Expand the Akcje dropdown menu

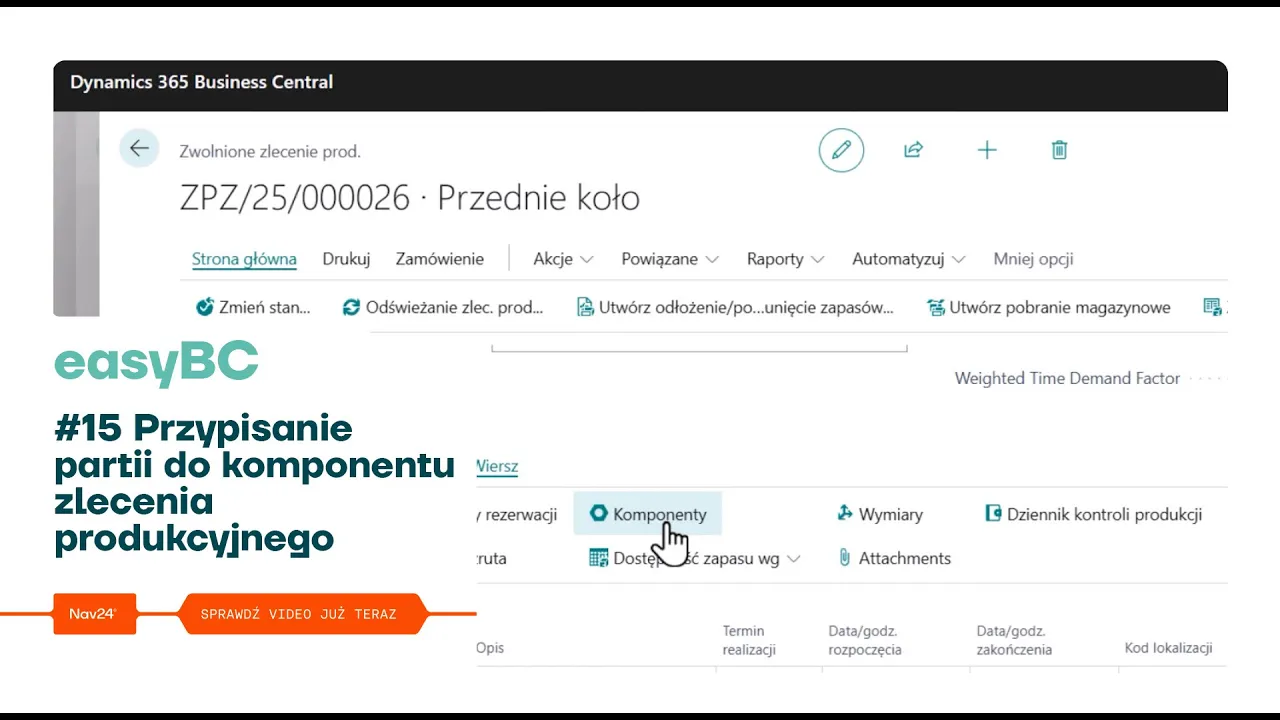pyautogui.click(x=563, y=259)
